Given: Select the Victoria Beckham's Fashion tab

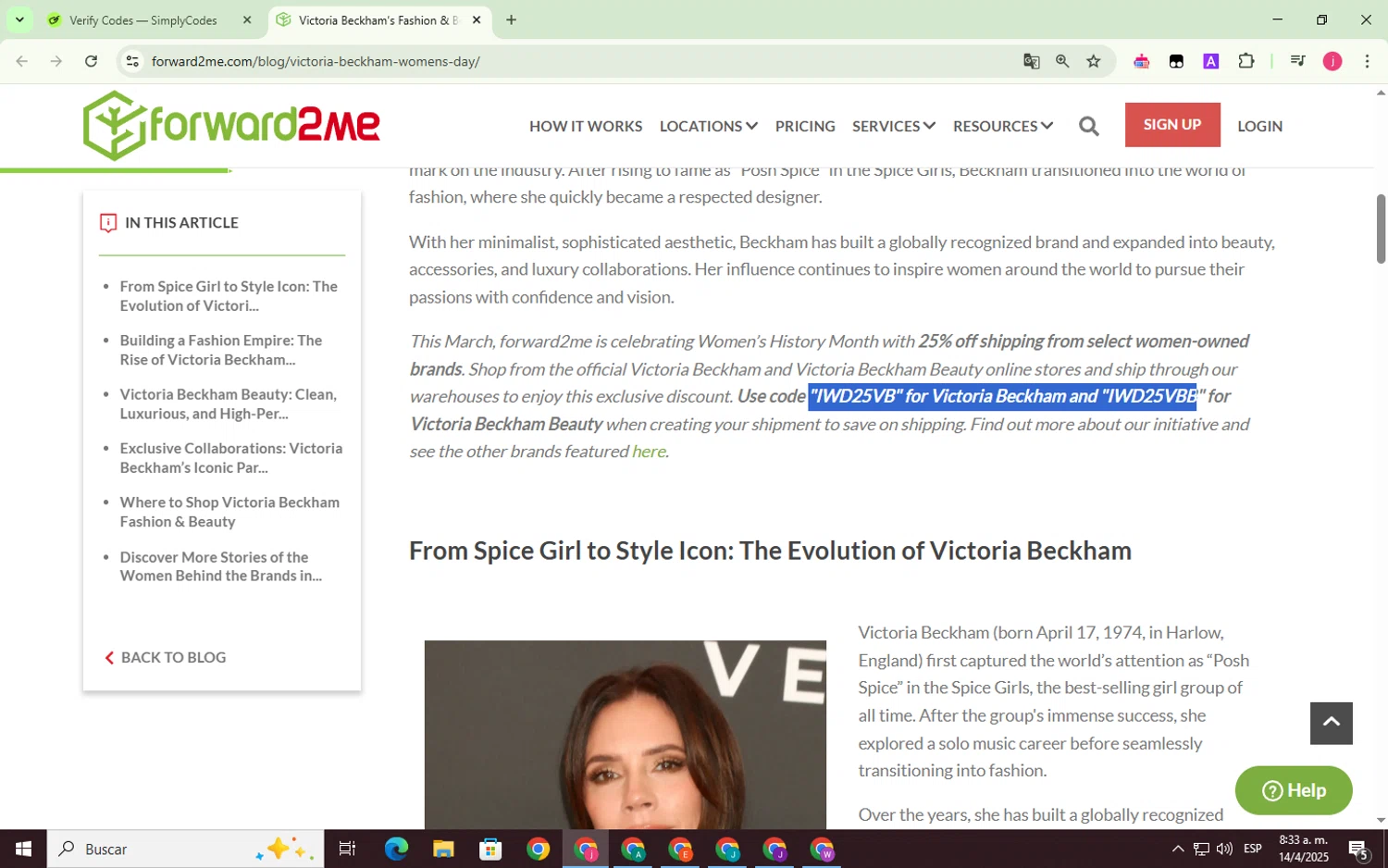Looking at the screenshot, I should [379, 19].
